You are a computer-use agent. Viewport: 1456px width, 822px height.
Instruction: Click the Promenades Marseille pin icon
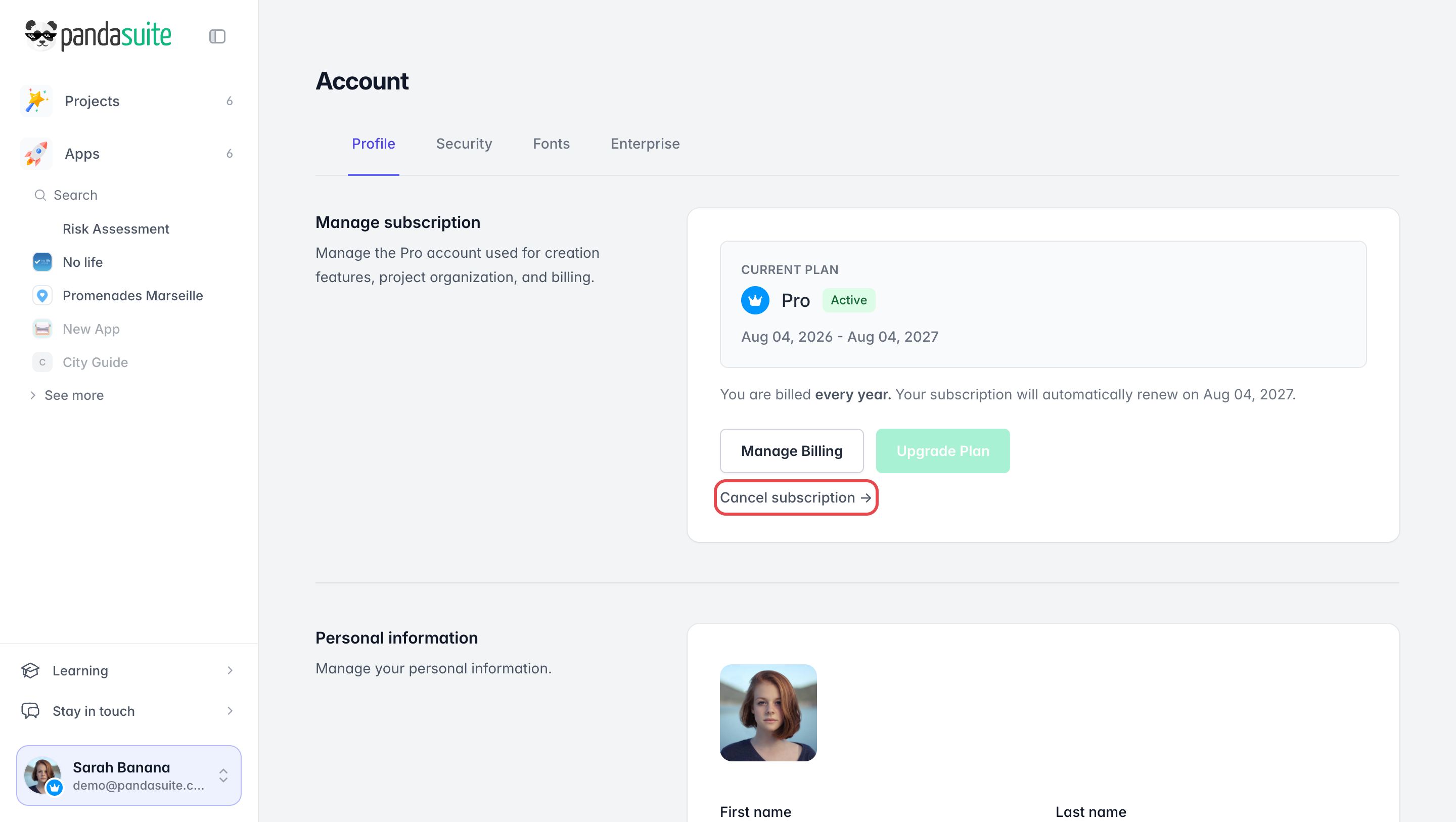point(42,296)
